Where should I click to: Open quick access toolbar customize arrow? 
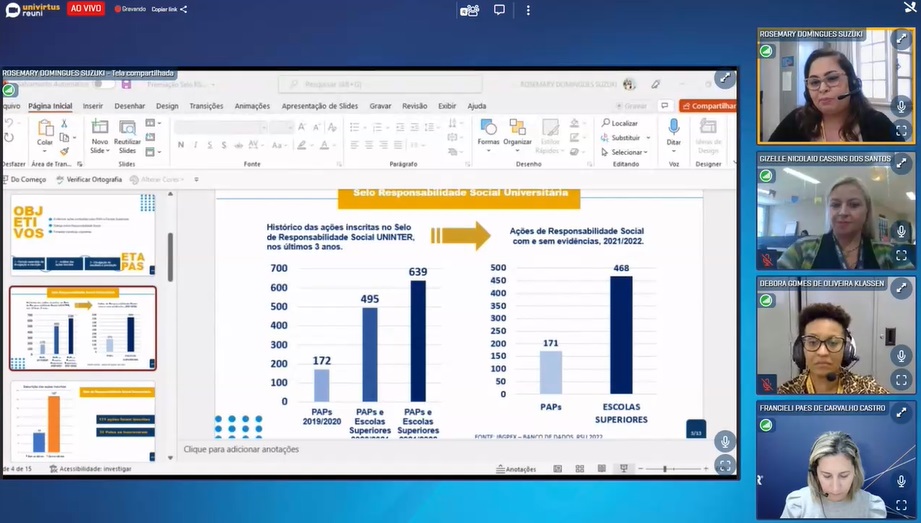click(x=196, y=179)
